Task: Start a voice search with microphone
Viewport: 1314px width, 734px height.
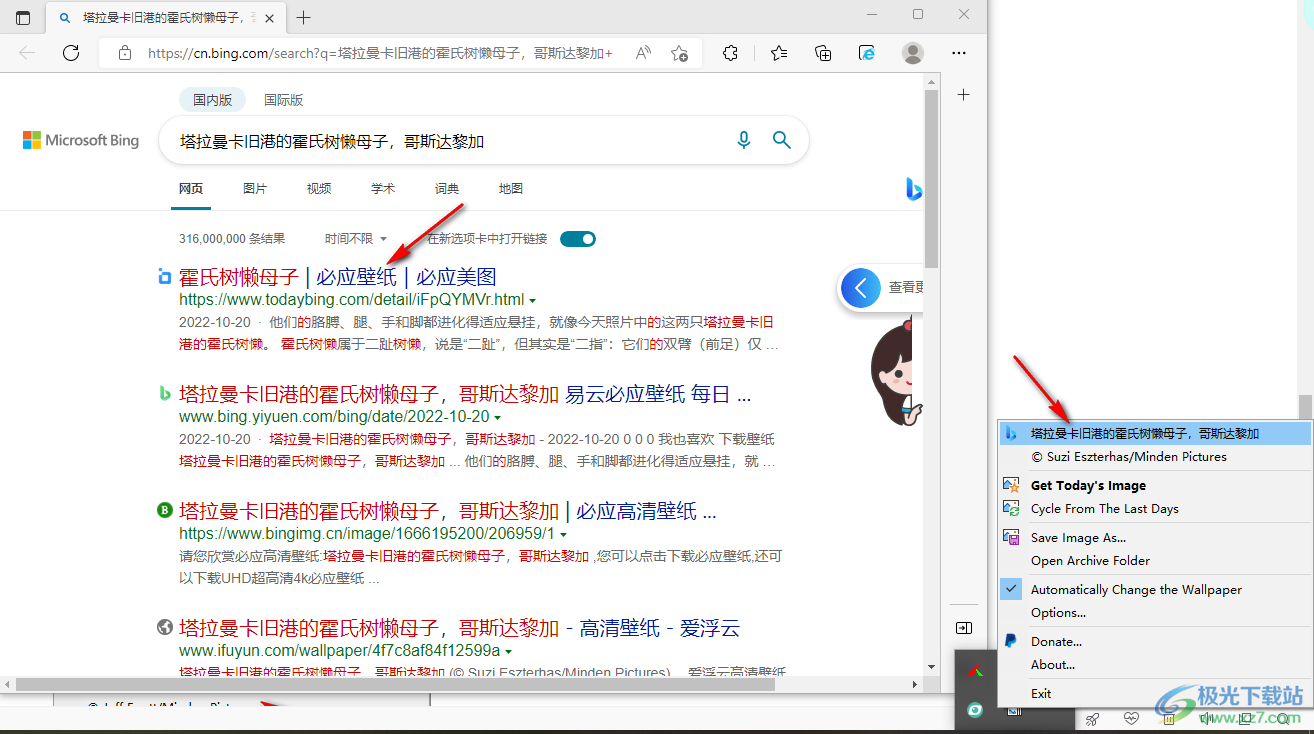Action: point(743,140)
